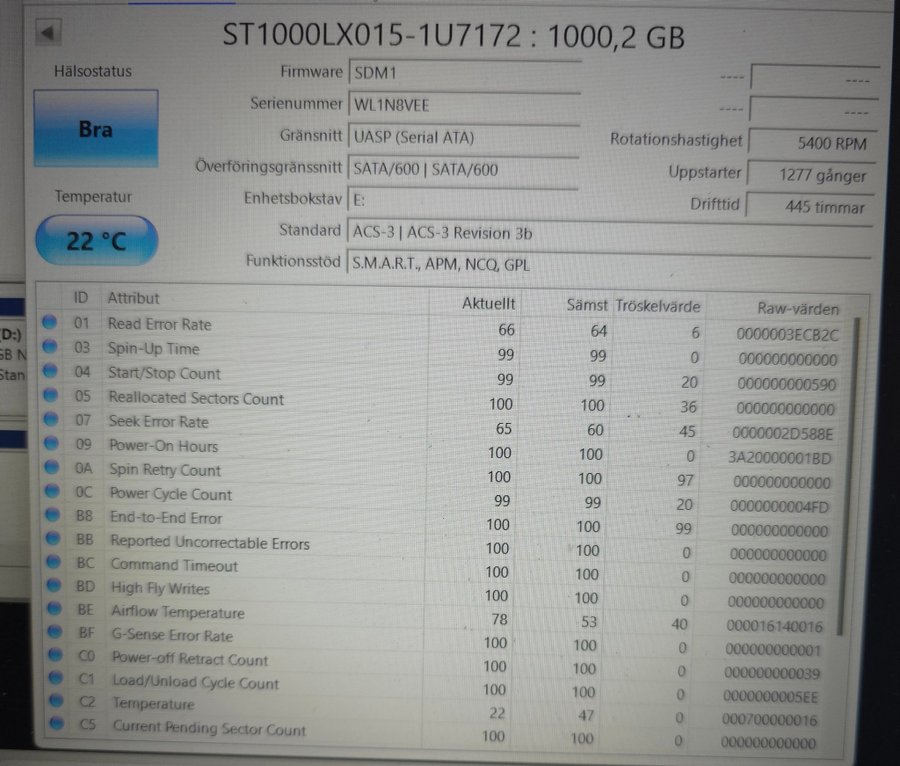The image size is (900, 766).
Task: Select the status icon of Command Timeout row
Action: click(51, 564)
